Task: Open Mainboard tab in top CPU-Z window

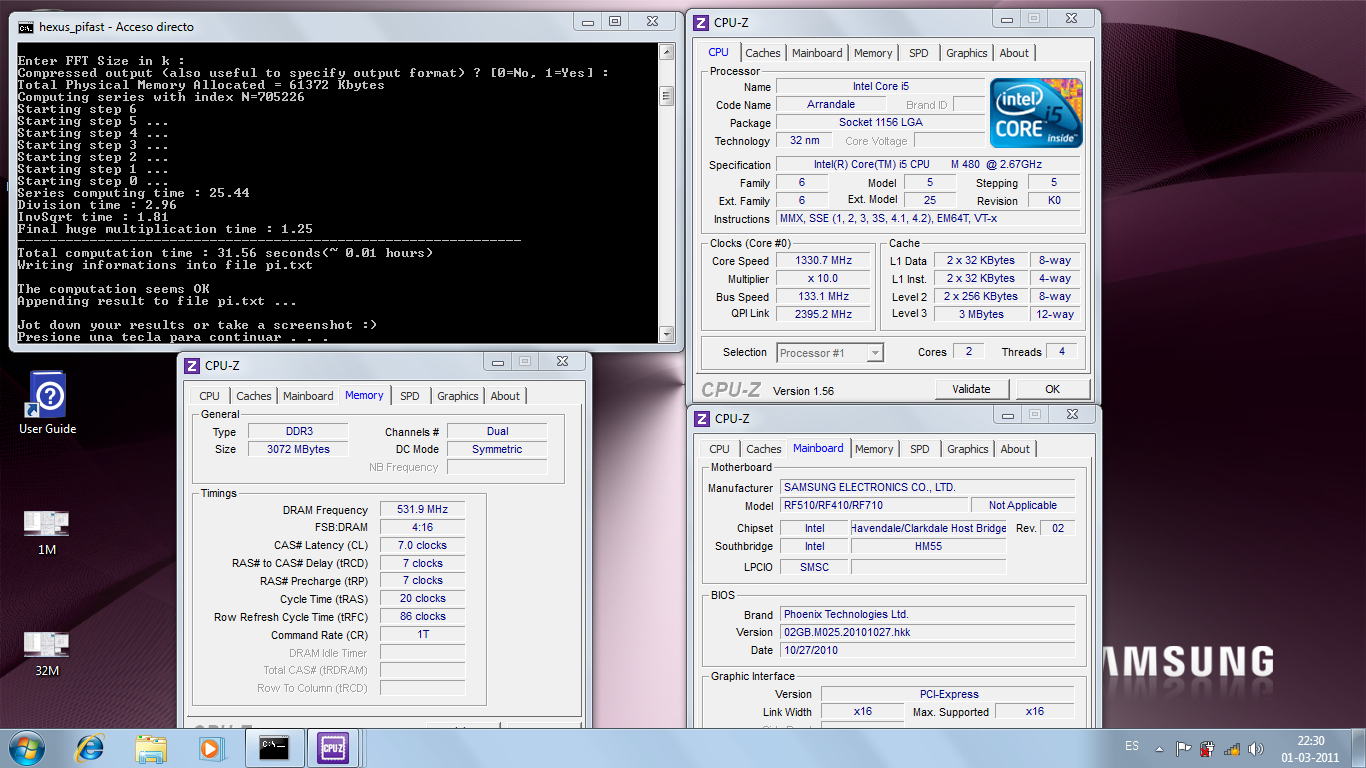Action: [817, 53]
